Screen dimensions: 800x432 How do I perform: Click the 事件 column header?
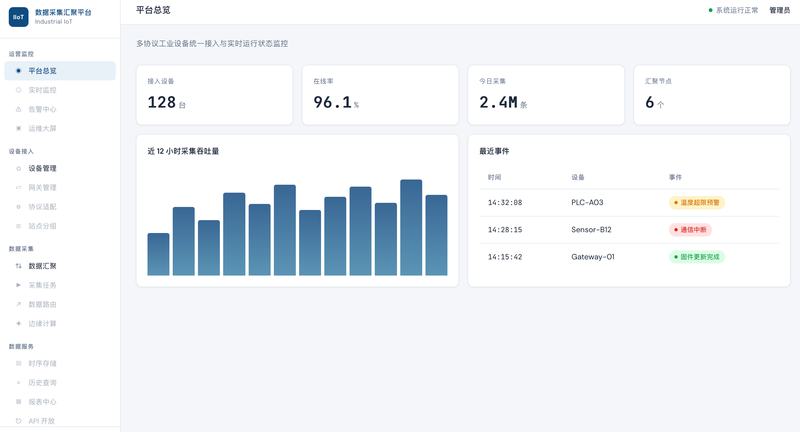click(675, 177)
